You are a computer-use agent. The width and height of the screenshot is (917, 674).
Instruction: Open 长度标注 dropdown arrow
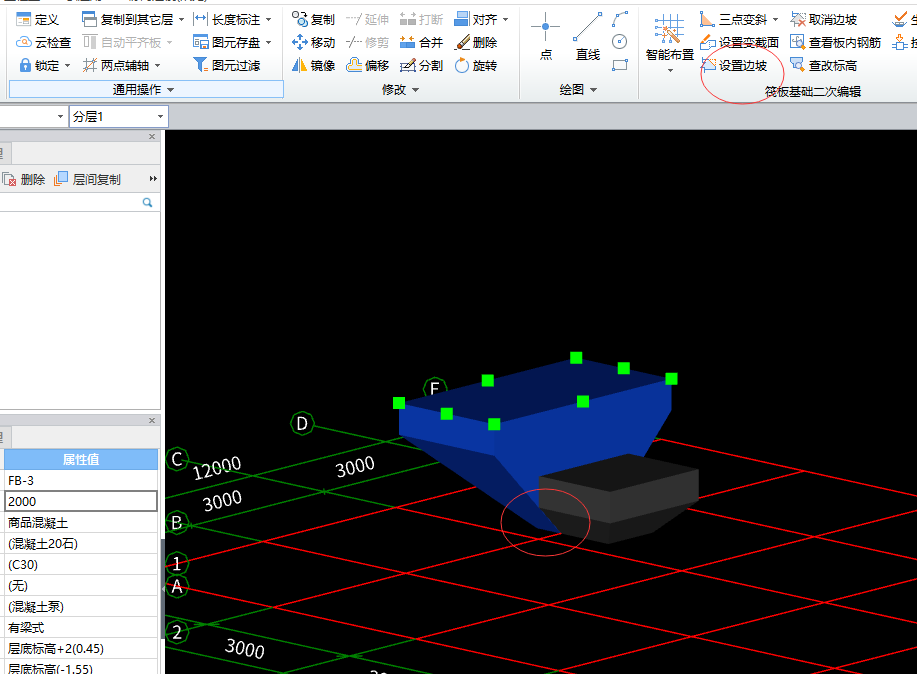[x=268, y=20]
